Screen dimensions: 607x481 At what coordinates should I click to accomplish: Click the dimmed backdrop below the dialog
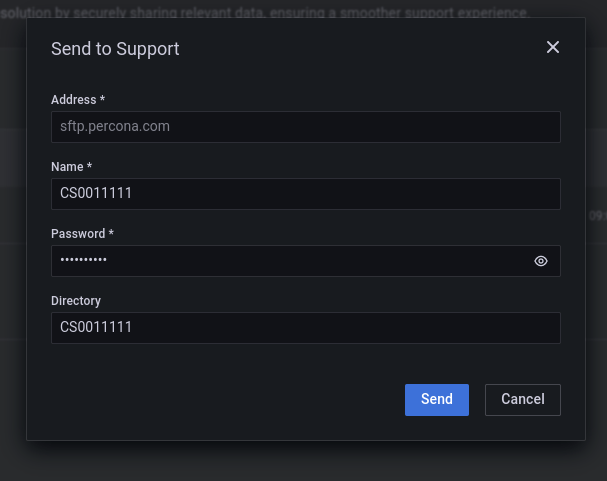tap(300, 460)
